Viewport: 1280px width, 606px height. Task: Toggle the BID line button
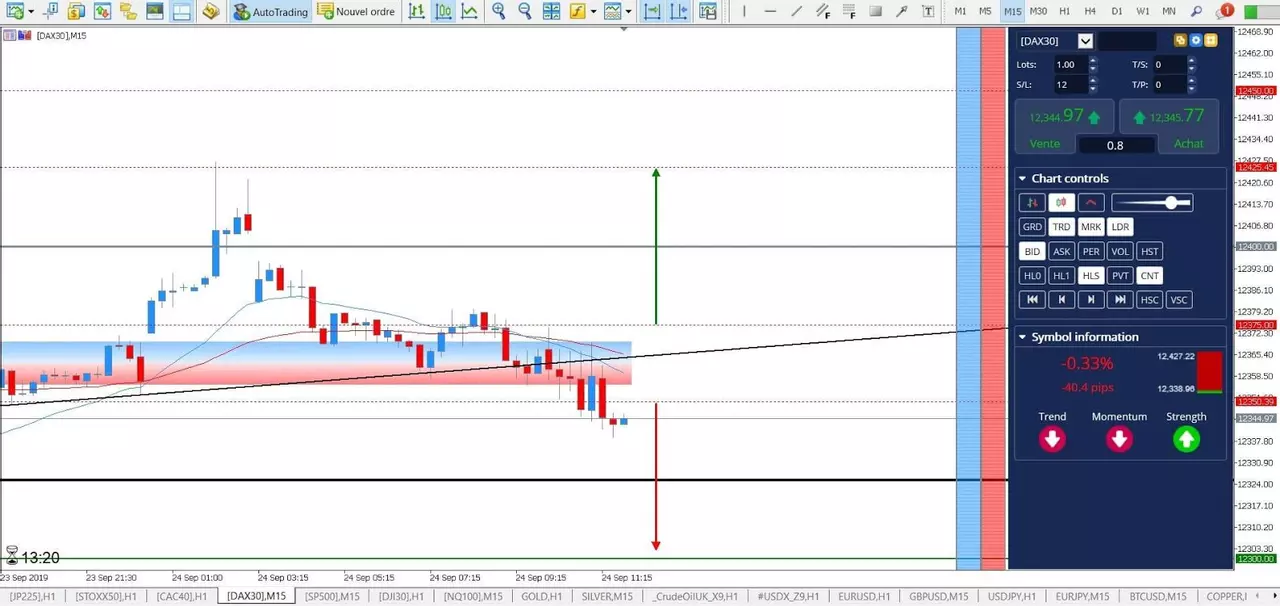click(x=1032, y=252)
